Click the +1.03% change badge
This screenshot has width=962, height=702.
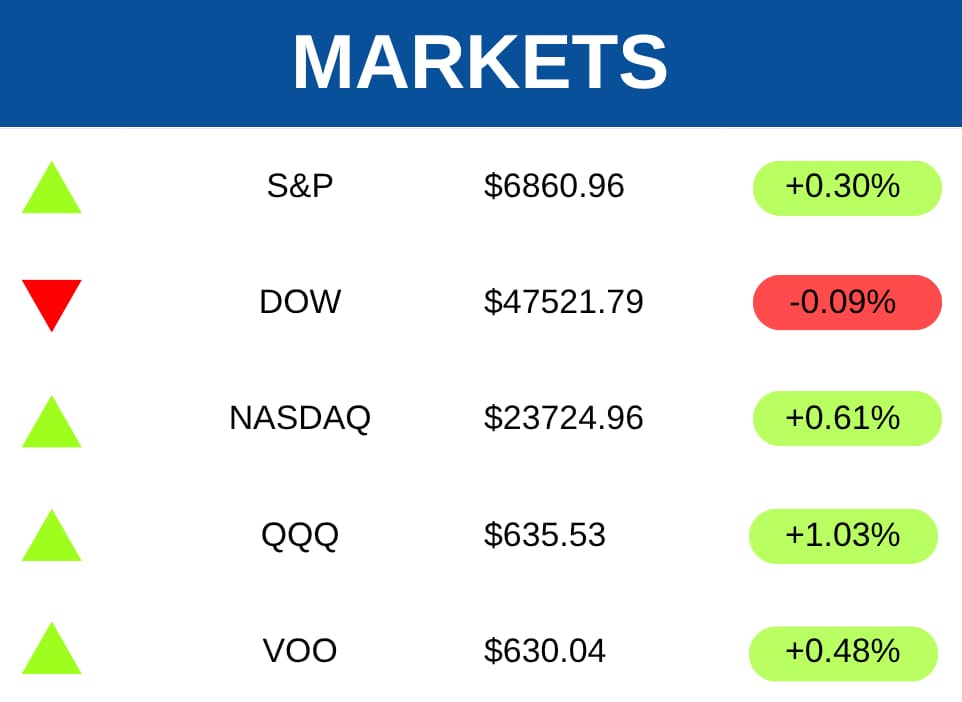843,536
